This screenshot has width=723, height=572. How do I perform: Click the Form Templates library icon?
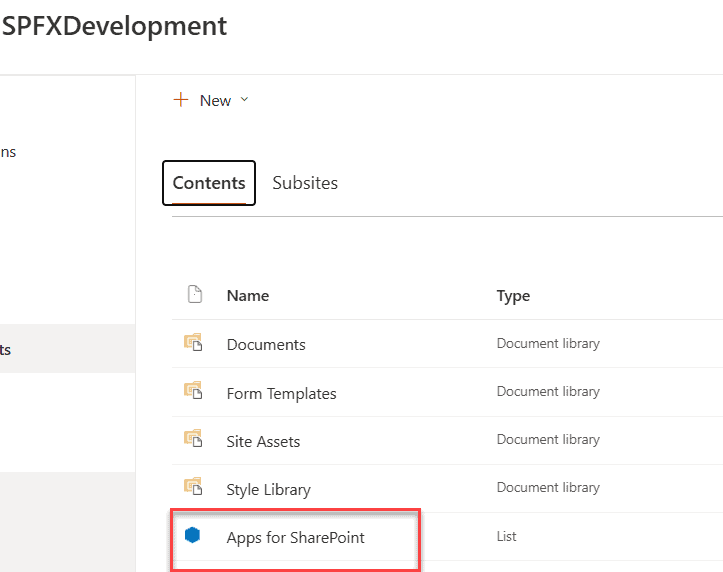[193, 390]
